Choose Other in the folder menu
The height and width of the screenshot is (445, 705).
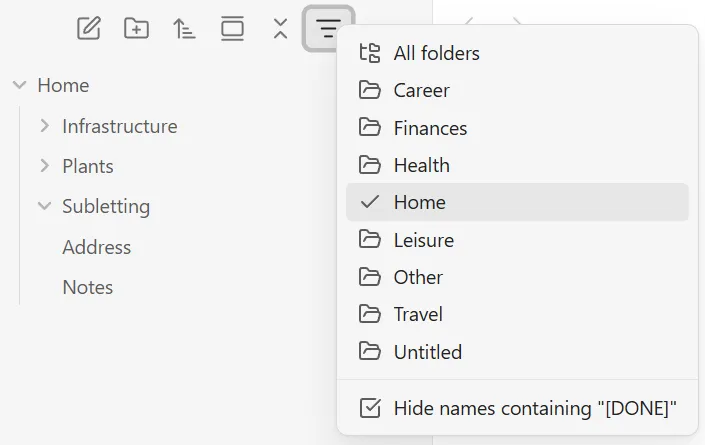pyautogui.click(x=517, y=277)
